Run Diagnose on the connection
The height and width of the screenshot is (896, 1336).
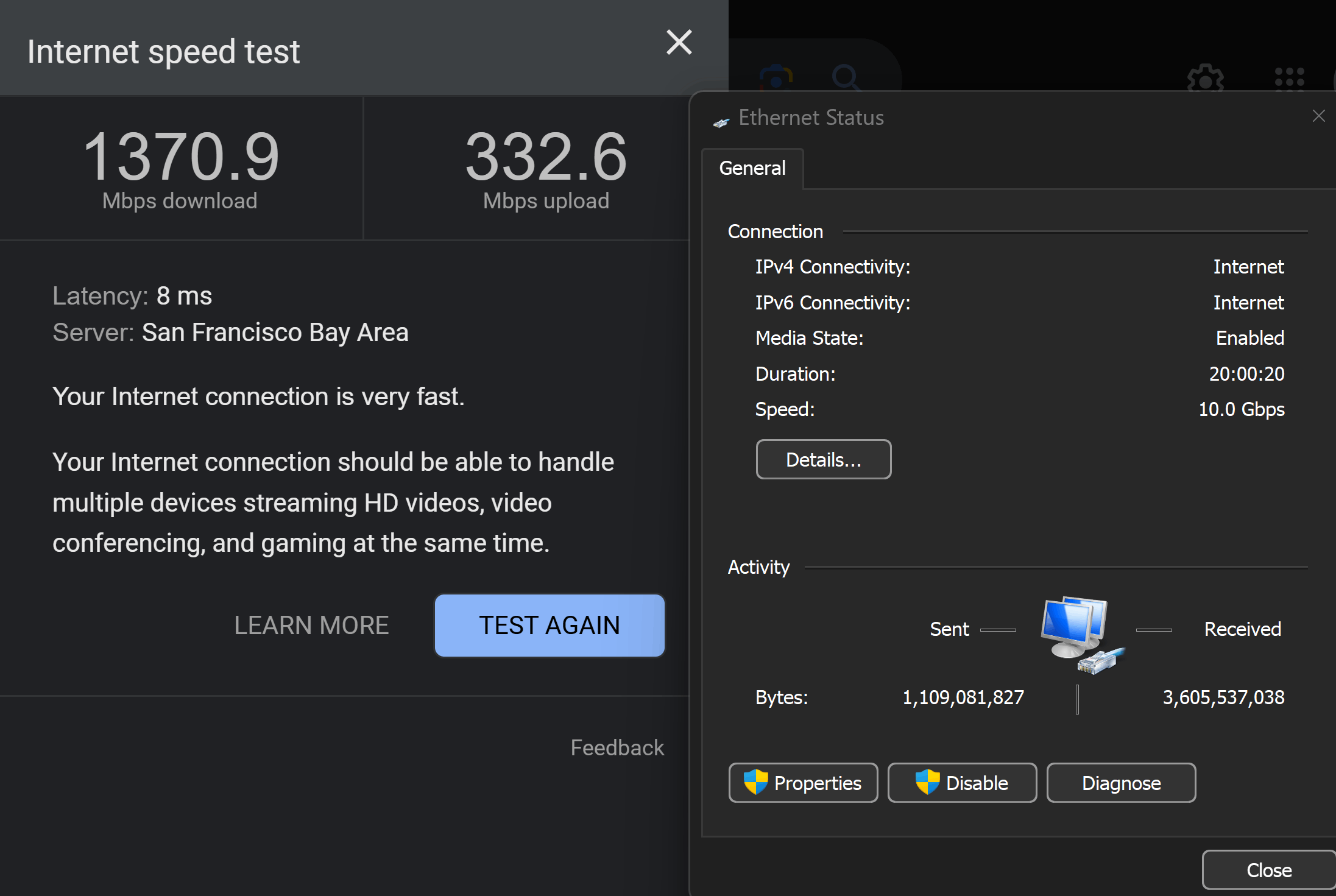click(x=1120, y=783)
